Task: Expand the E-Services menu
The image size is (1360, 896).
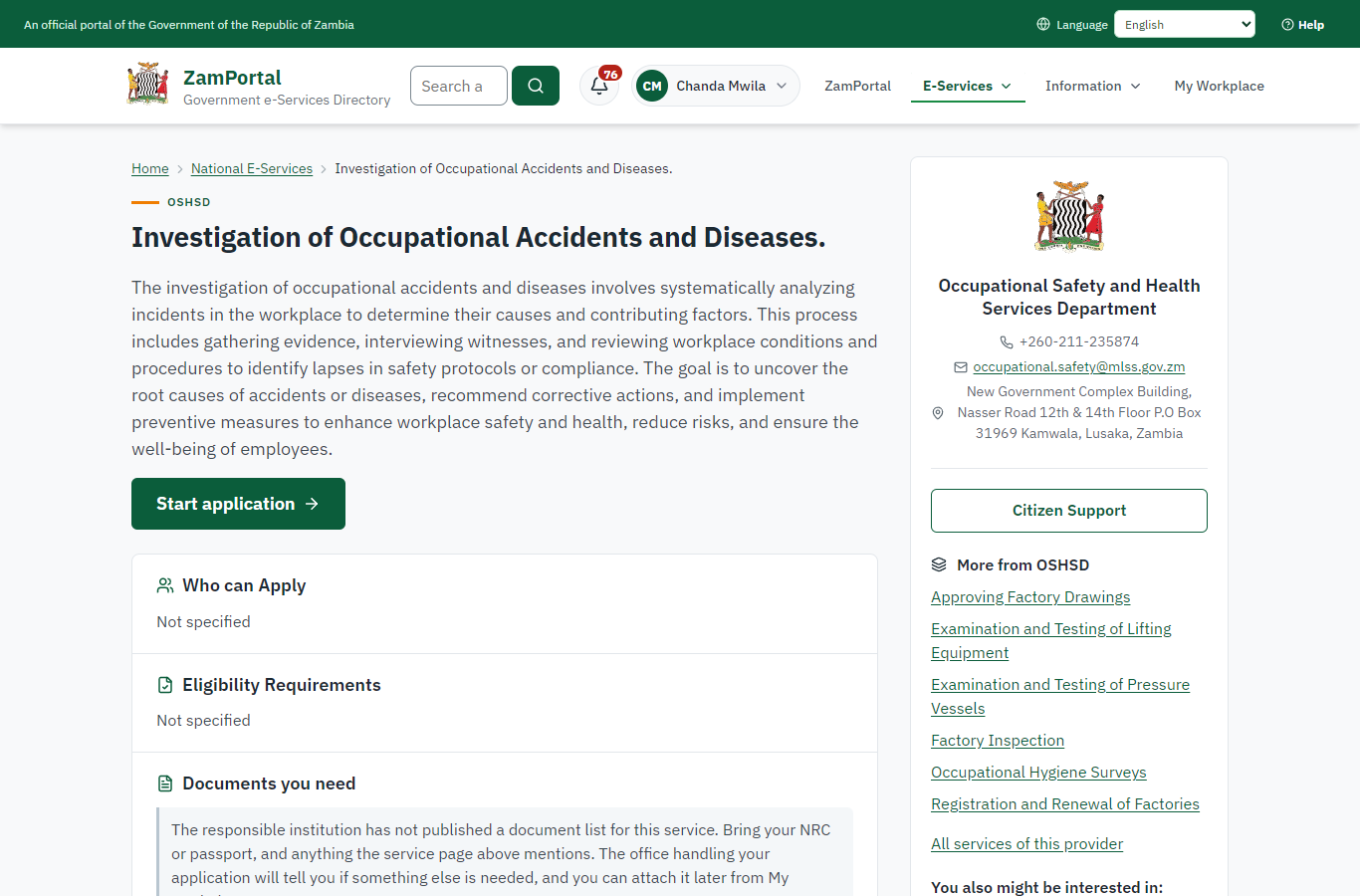Action: coord(968,86)
